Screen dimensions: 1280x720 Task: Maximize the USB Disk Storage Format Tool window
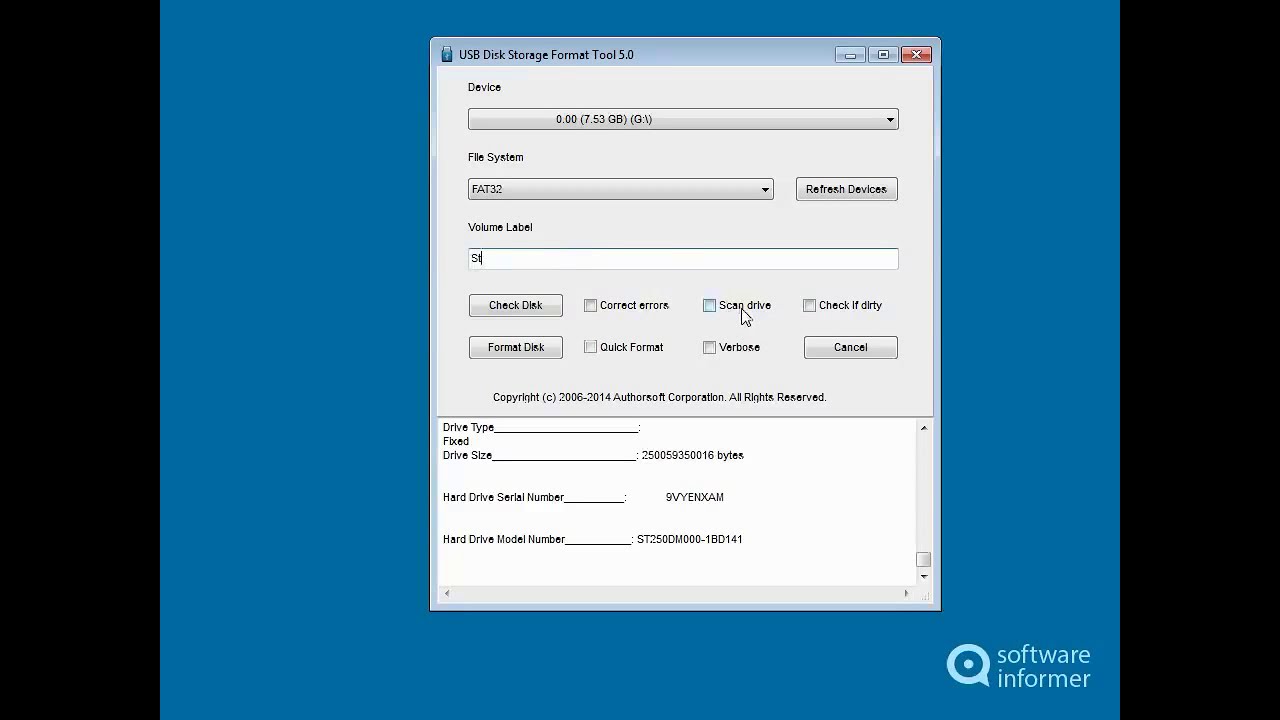(883, 55)
